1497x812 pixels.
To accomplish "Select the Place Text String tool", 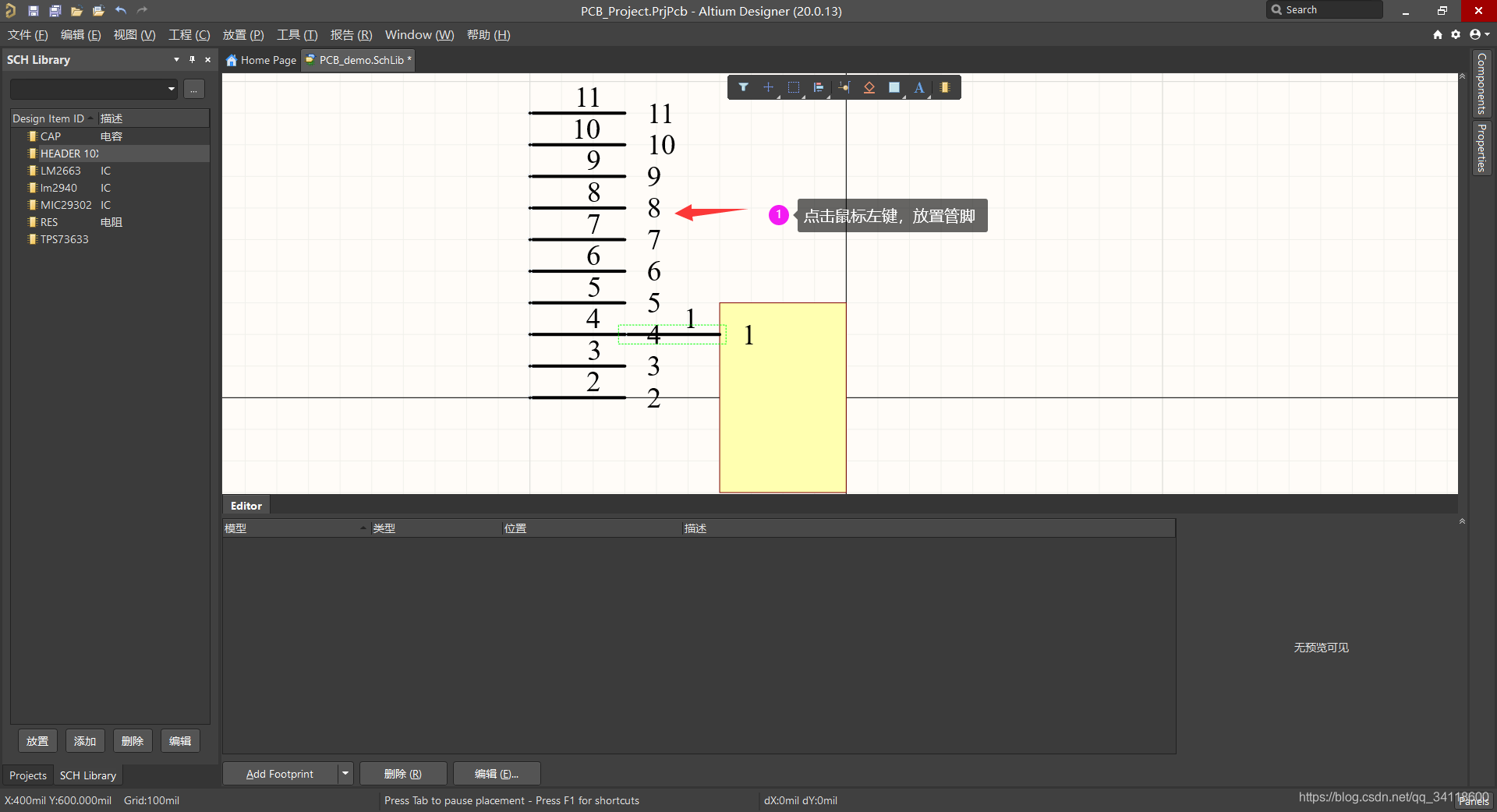I will 919,87.
